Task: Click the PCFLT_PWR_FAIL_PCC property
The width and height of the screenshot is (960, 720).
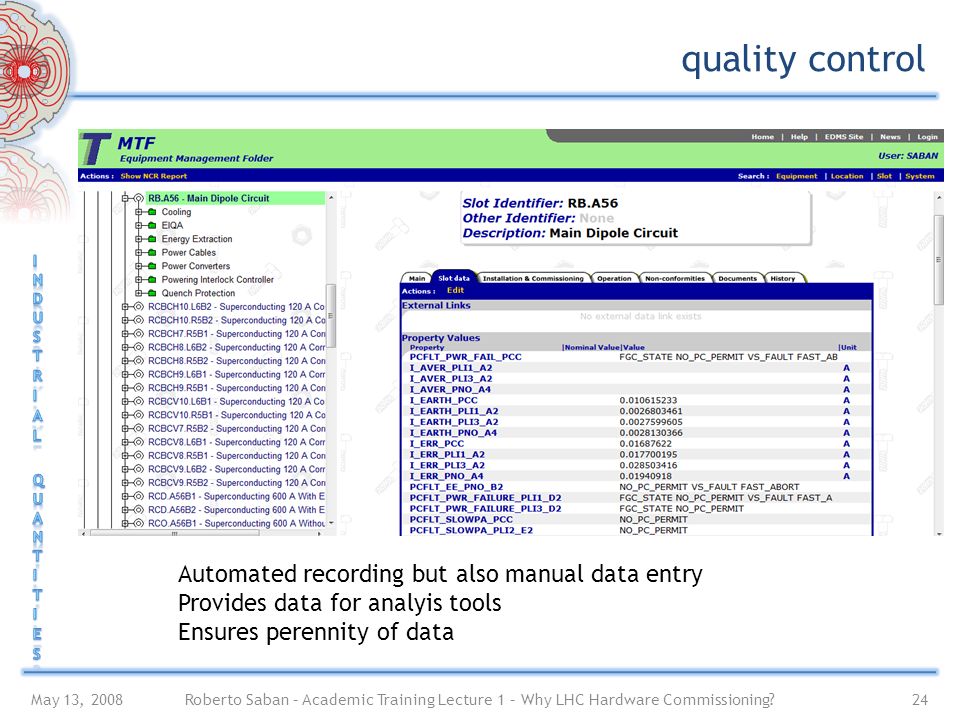Action: (465, 356)
